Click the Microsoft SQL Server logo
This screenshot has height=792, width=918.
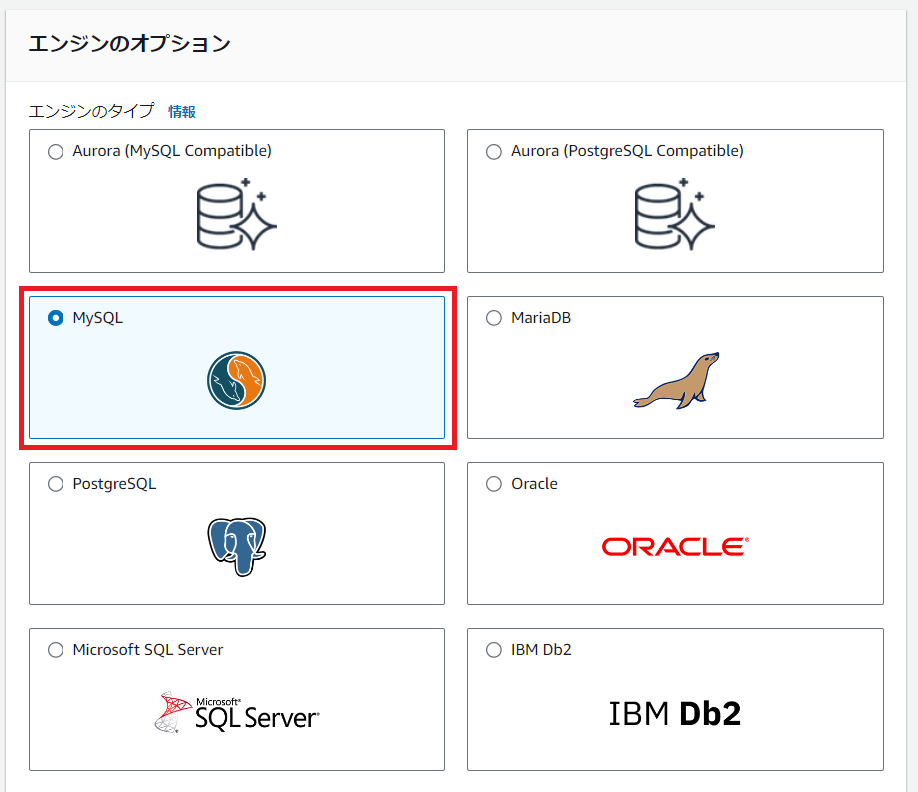click(237, 713)
